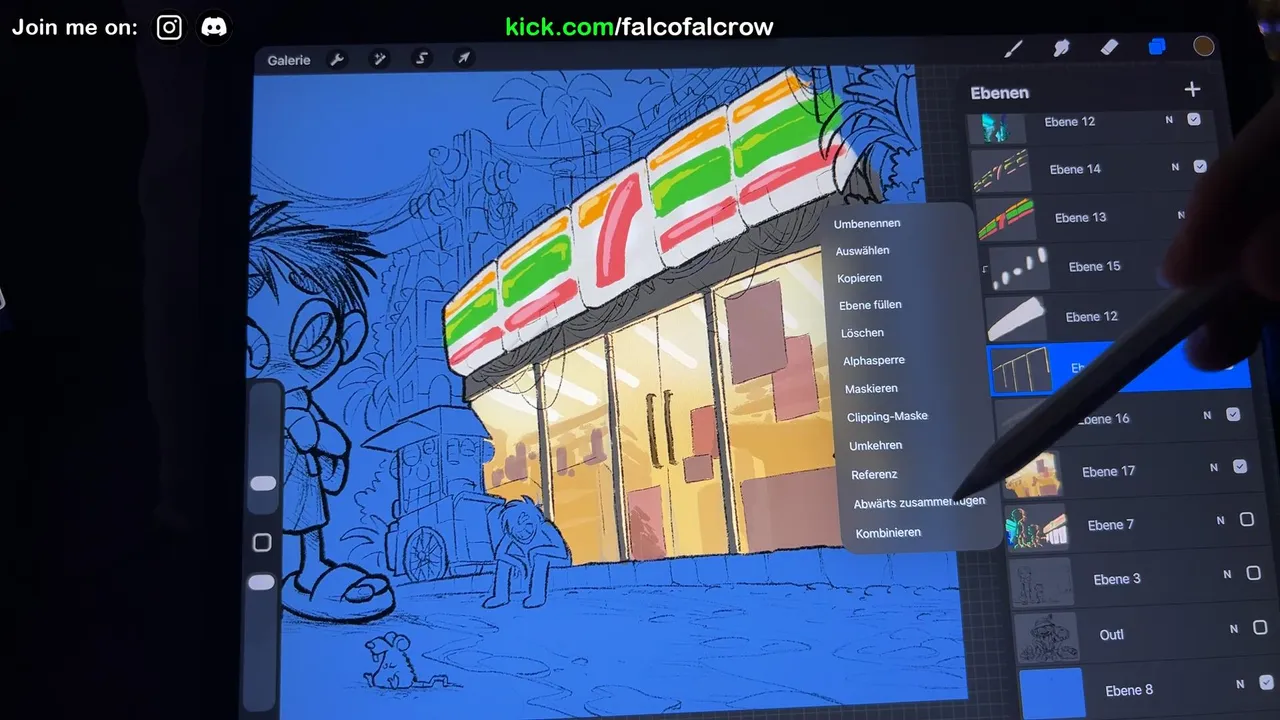The image size is (1280, 720).
Task: Choose Clipping-Maske in layer menu
Action: (887, 417)
